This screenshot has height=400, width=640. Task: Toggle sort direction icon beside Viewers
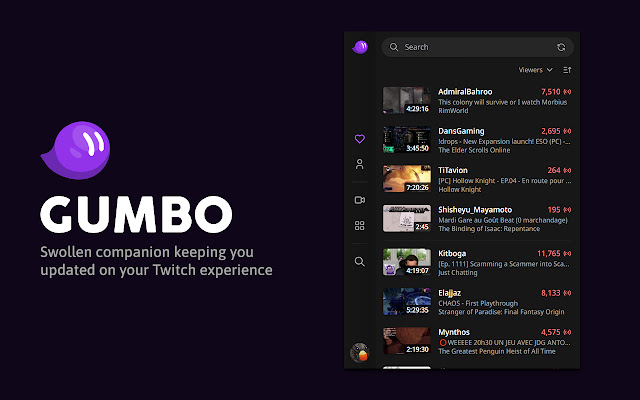[x=567, y=70]
